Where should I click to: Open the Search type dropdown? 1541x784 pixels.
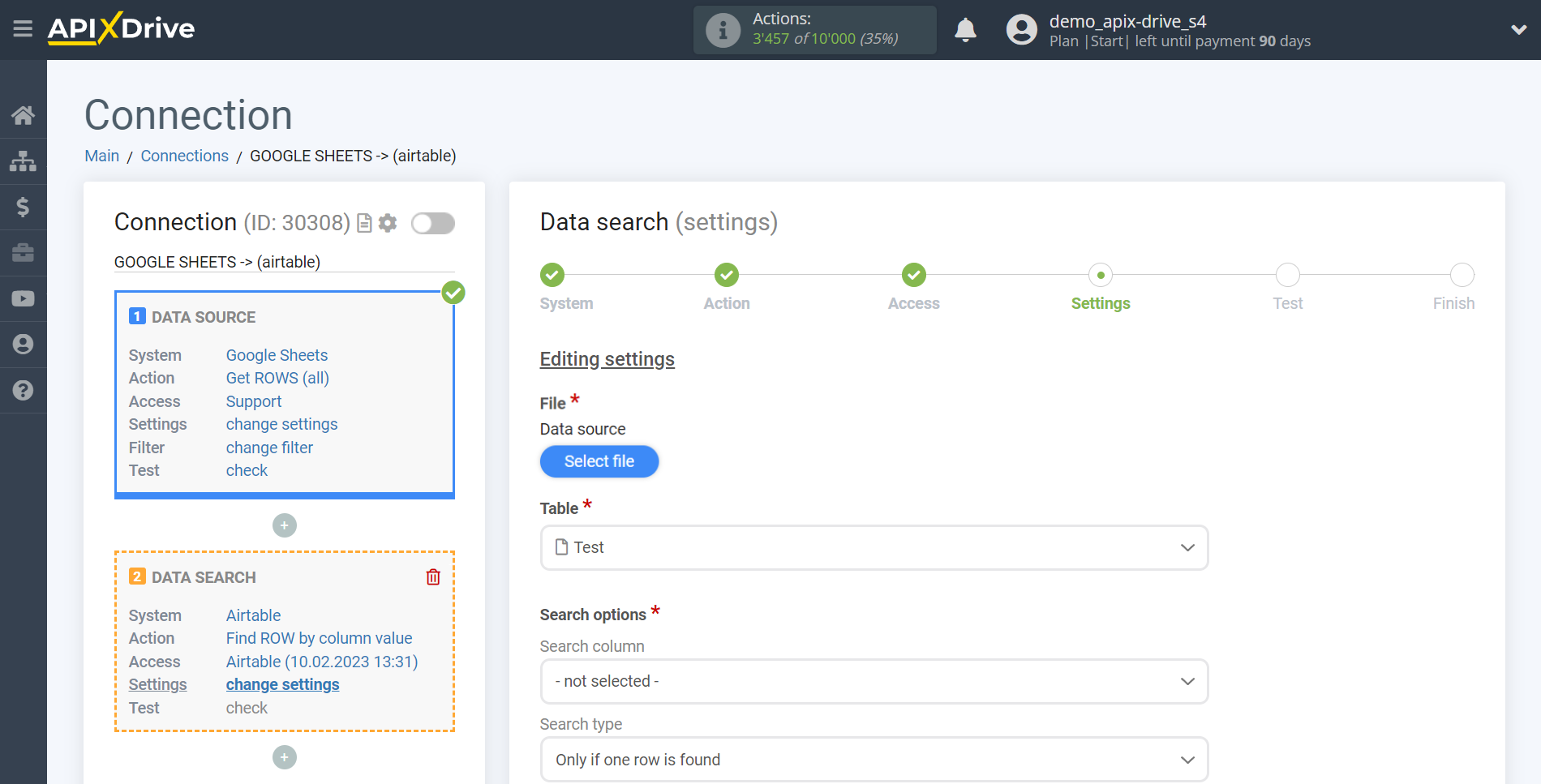[x=874, y=760]
